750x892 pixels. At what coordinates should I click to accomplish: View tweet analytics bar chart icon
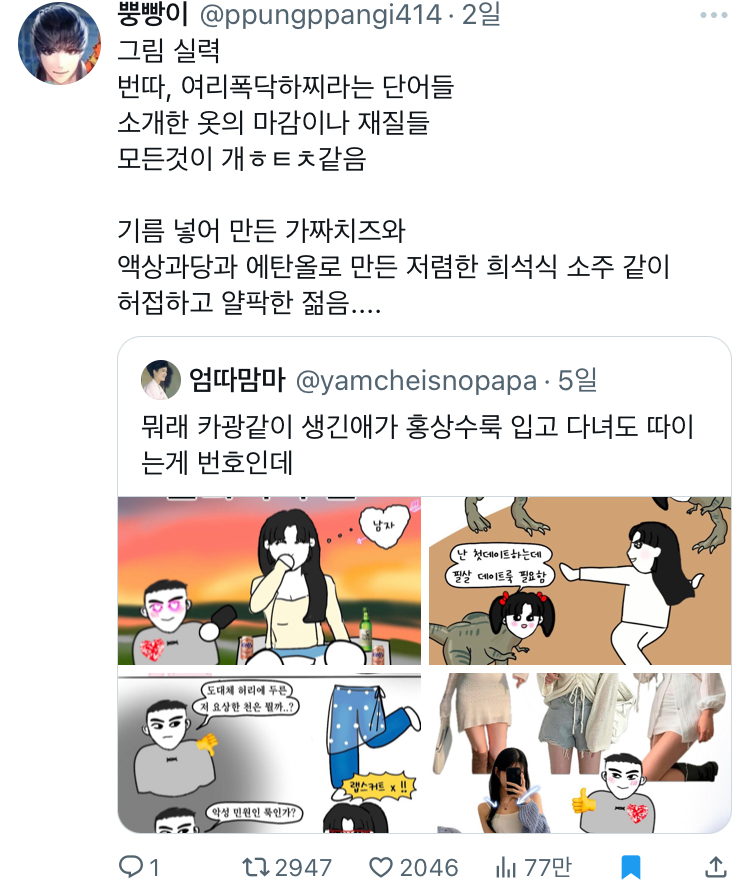[505, 867]
